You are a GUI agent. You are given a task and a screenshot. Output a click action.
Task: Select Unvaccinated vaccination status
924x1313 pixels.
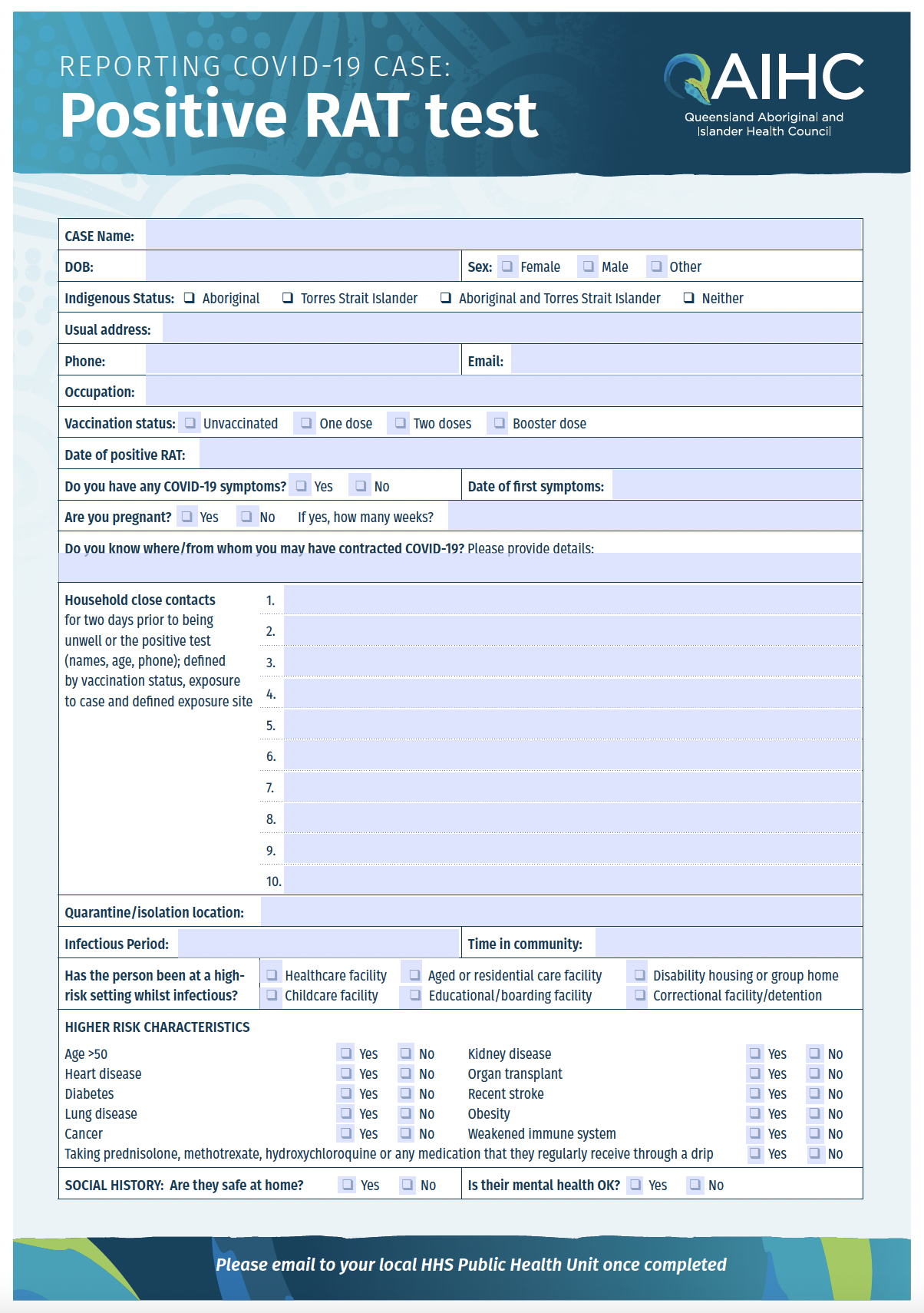coord(190,423)
